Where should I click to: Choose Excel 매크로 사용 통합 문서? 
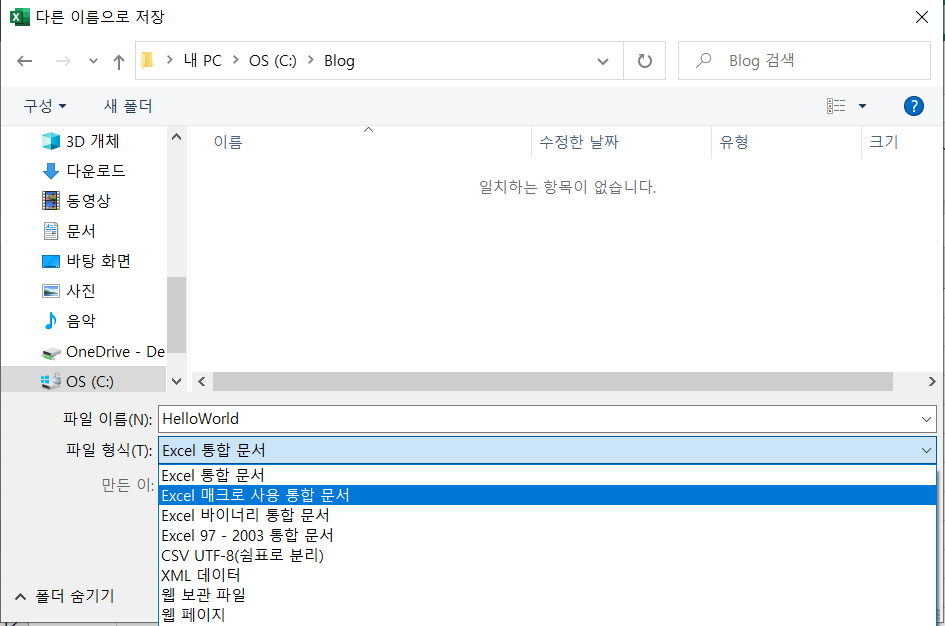point(547,495)
